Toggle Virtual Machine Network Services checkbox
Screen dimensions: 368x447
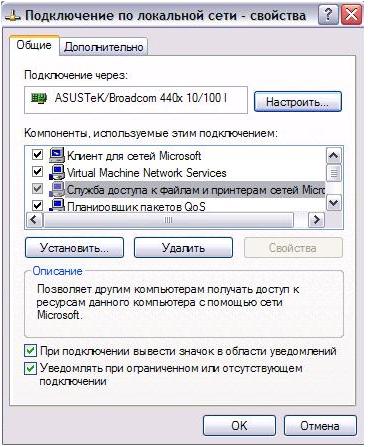pyautogui.click(x=37, y=172)
